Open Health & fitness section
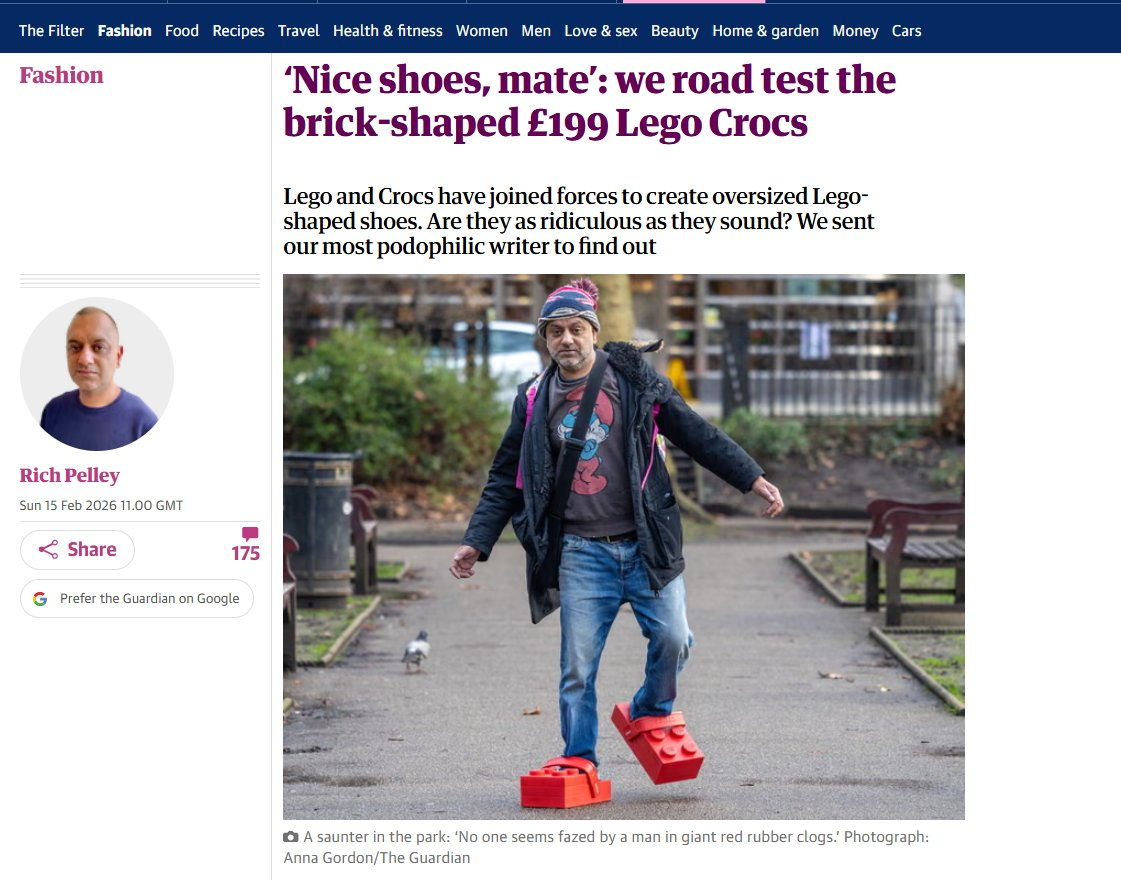Viewport: 1121px width, 880px height. 388,31
